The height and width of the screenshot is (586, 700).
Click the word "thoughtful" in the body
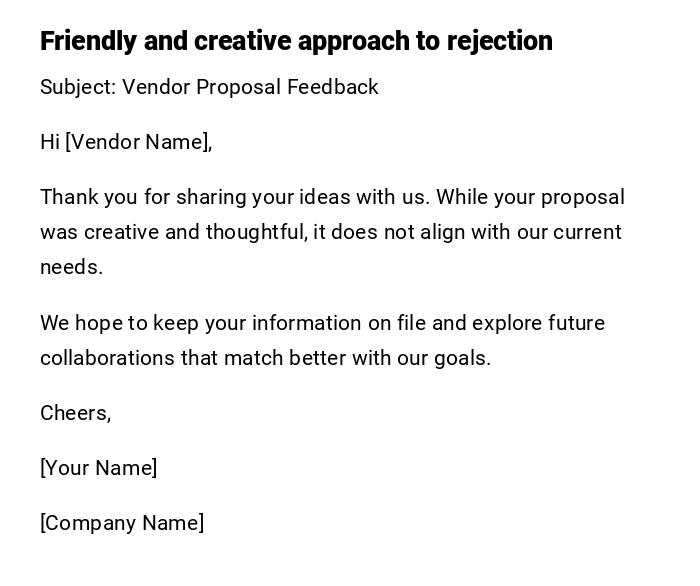255,232
